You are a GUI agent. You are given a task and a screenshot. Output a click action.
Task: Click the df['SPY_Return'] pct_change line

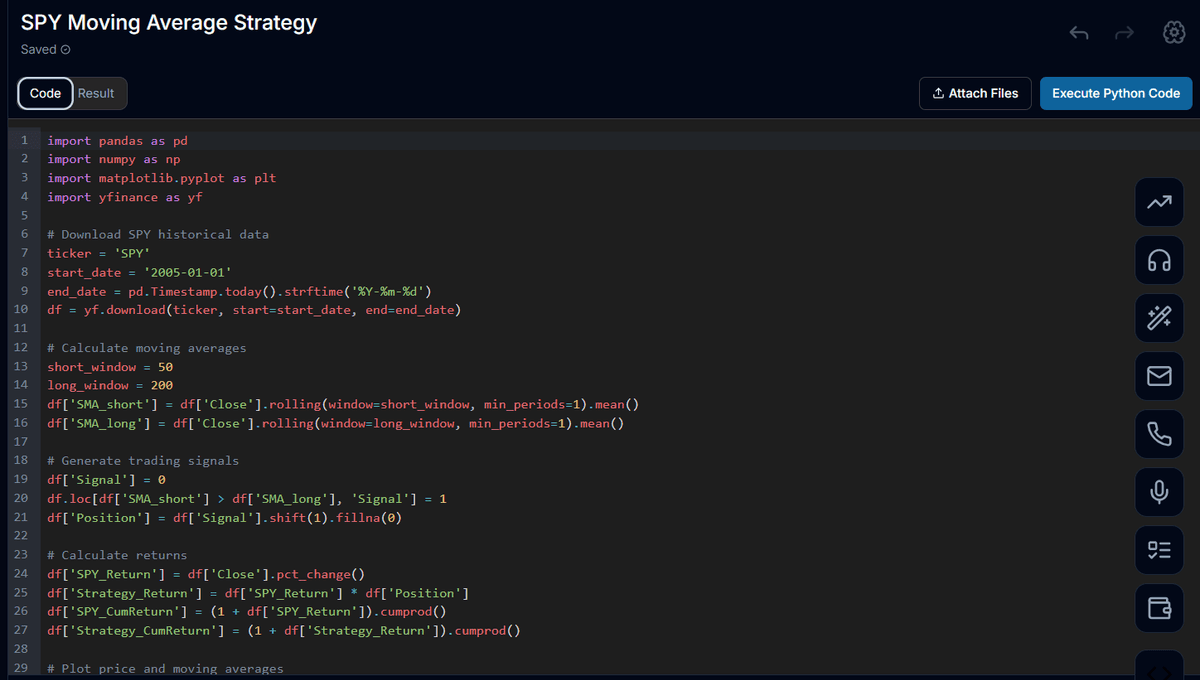coord(206,574)
